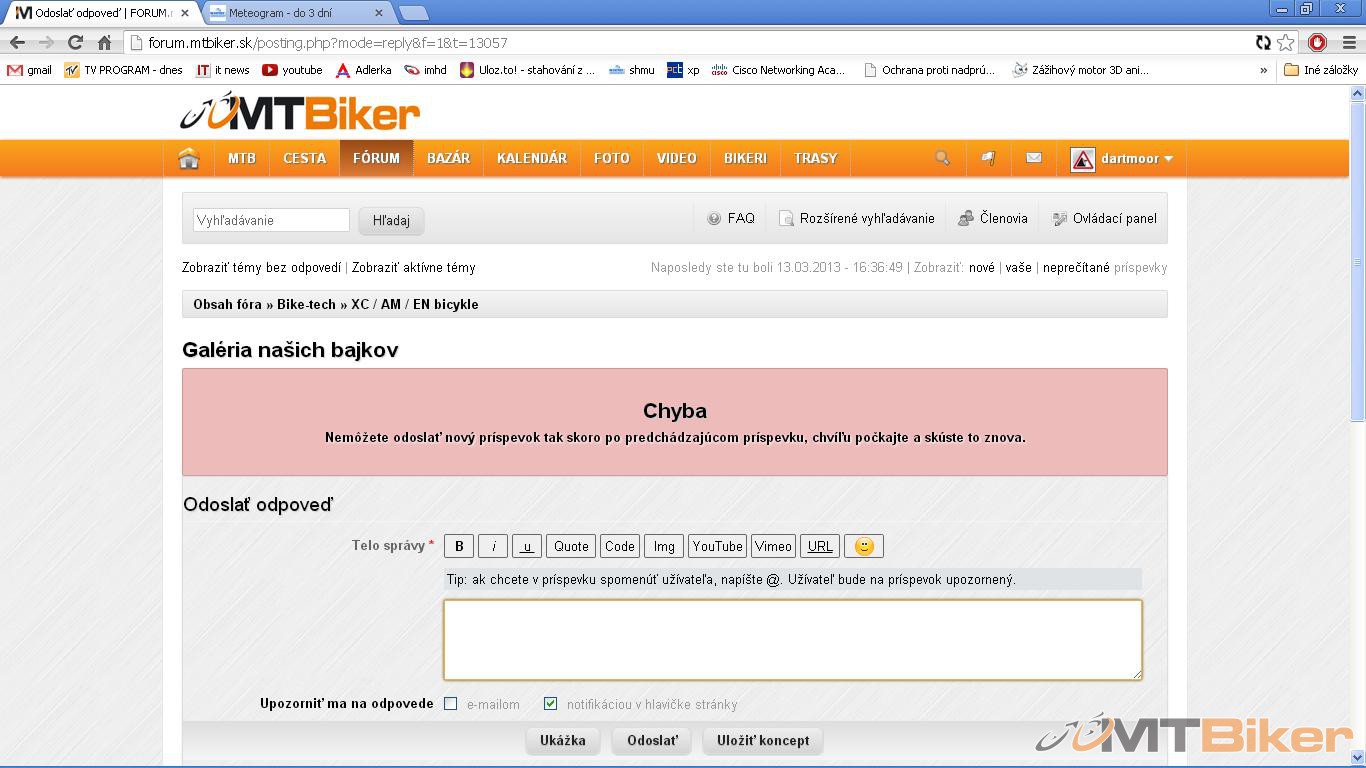The width and height of the screenshot is (1366, 768).
Task: Click the MTBiker logo at top
Action: point(300,113)
